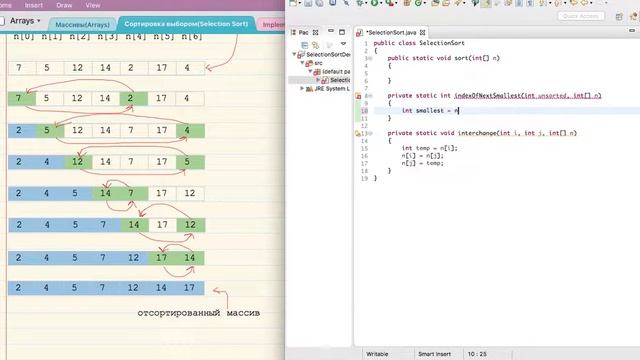Click the Open Type toolbar icon
The width and height of the screenshot is (640, 360).
click(434, 3)
